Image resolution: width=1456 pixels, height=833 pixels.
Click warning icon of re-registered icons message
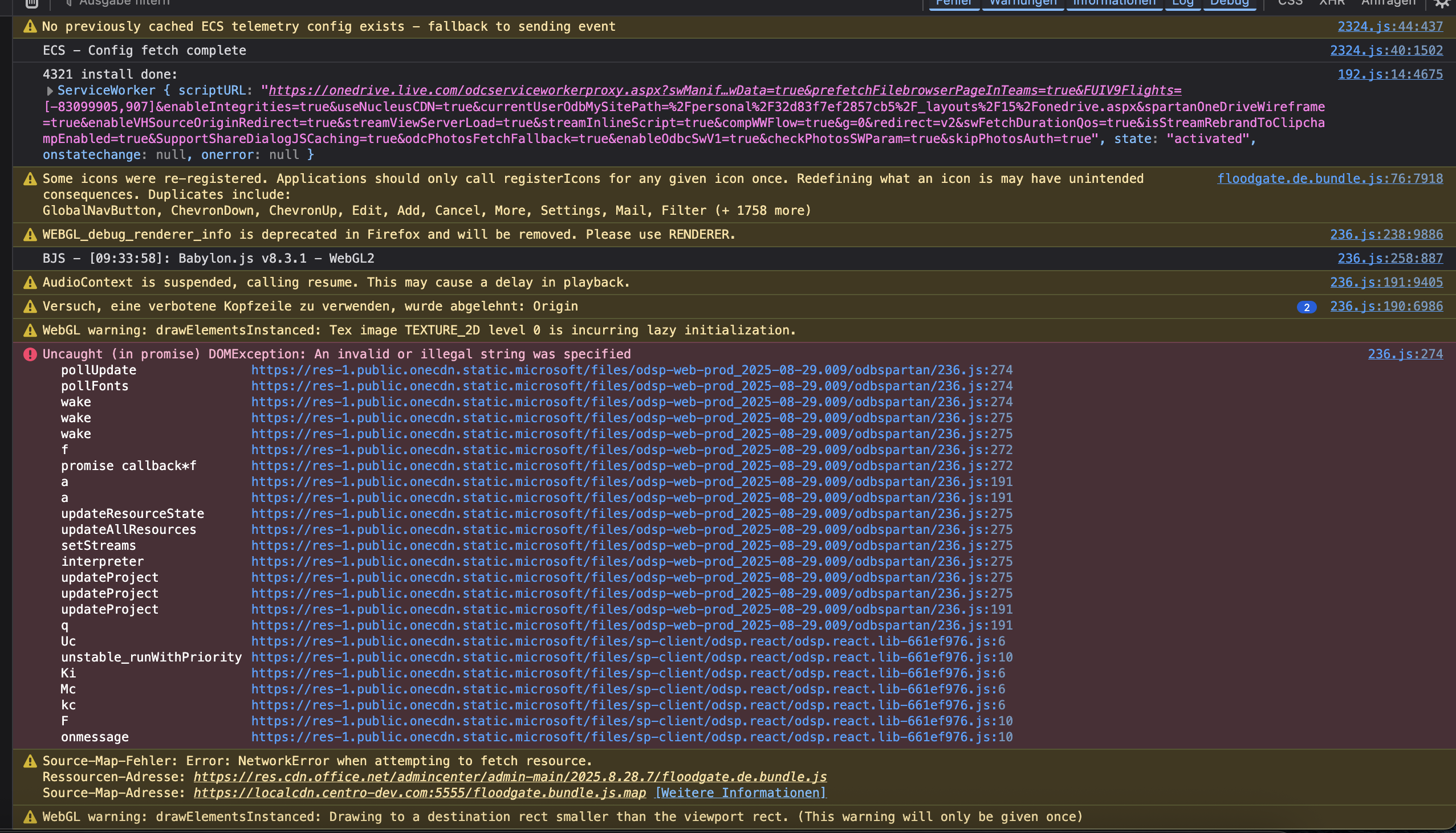click(x=30, y=179)
